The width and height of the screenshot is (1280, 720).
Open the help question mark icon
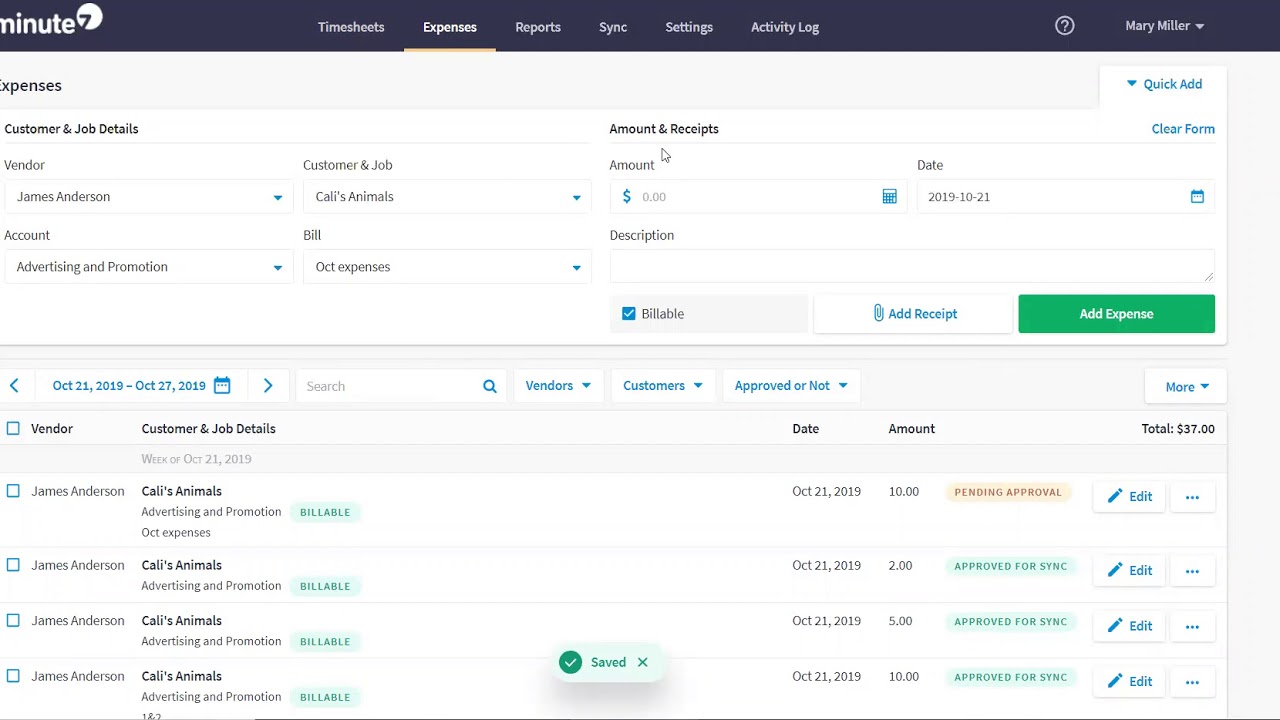pyautogui.click(x=1065, y=26)
